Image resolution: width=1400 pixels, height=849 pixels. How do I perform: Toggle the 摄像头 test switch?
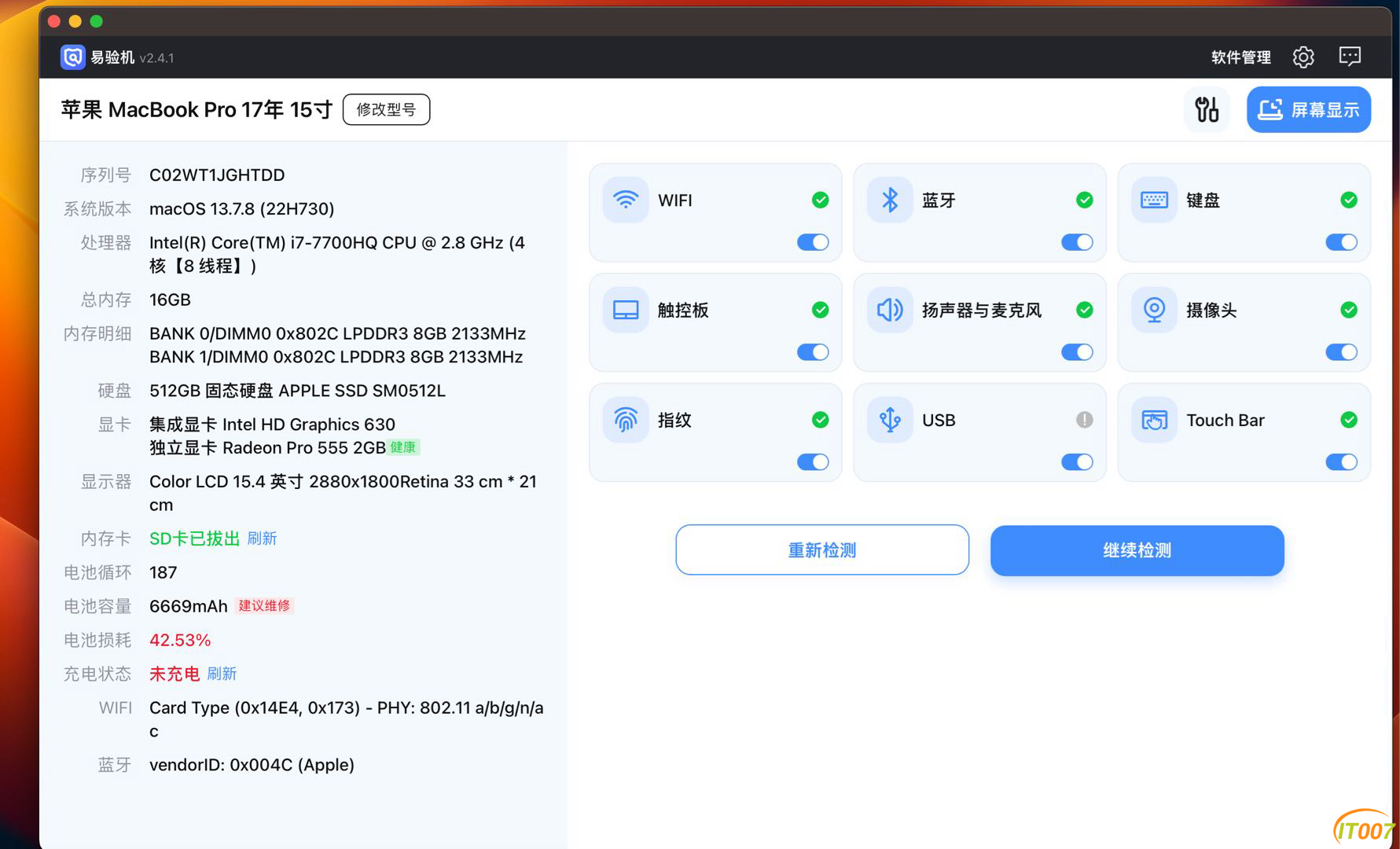pyautogui.click(x=1342, y=352)
